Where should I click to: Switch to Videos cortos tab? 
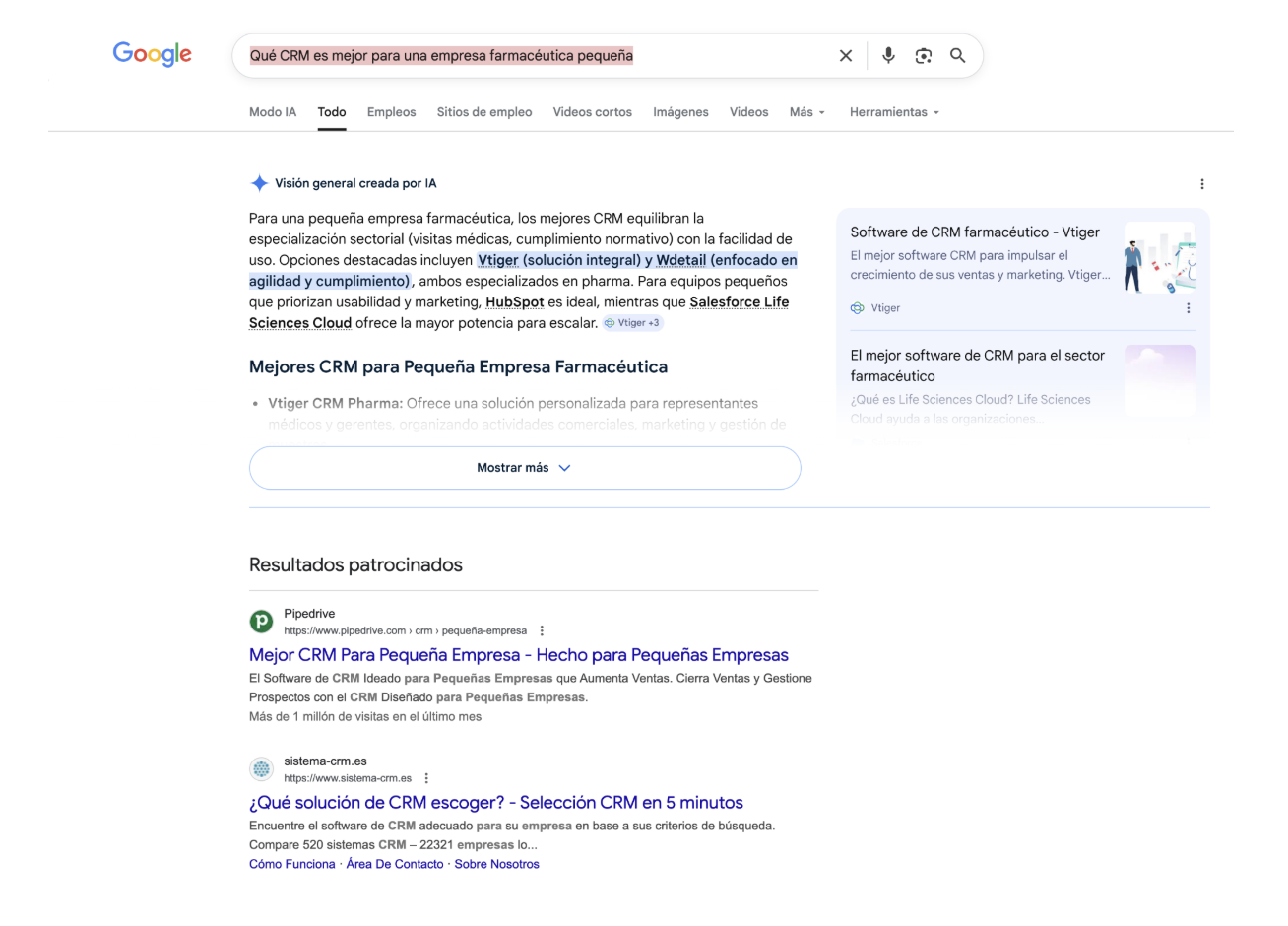(593, 112)
